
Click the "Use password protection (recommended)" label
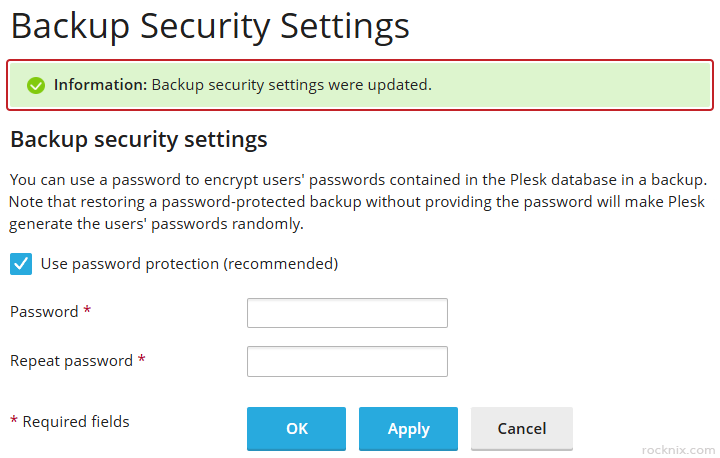click(189, 264)
